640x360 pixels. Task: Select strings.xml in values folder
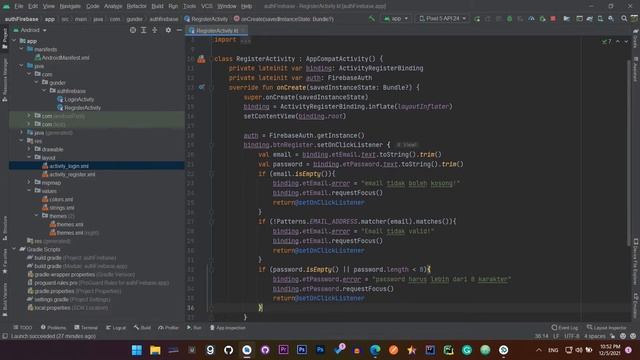58,208
